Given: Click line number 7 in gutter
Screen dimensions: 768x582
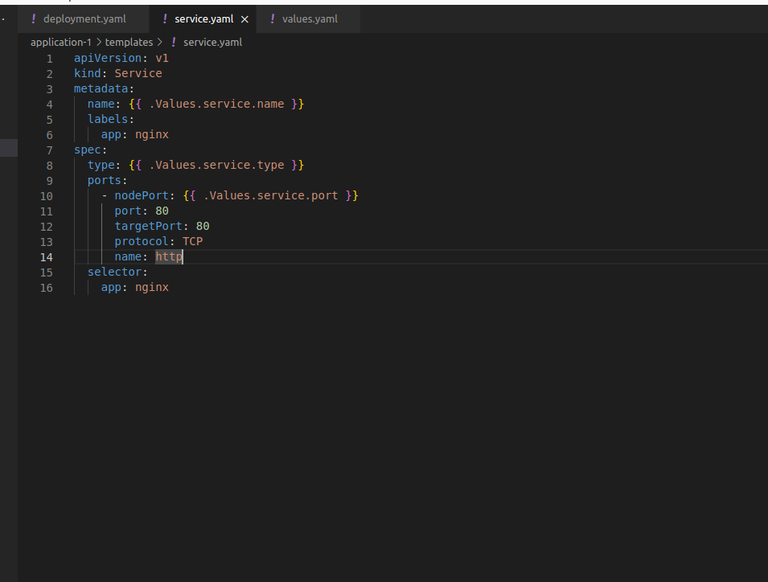Looking at the screenshot, I should click(49, 150).
